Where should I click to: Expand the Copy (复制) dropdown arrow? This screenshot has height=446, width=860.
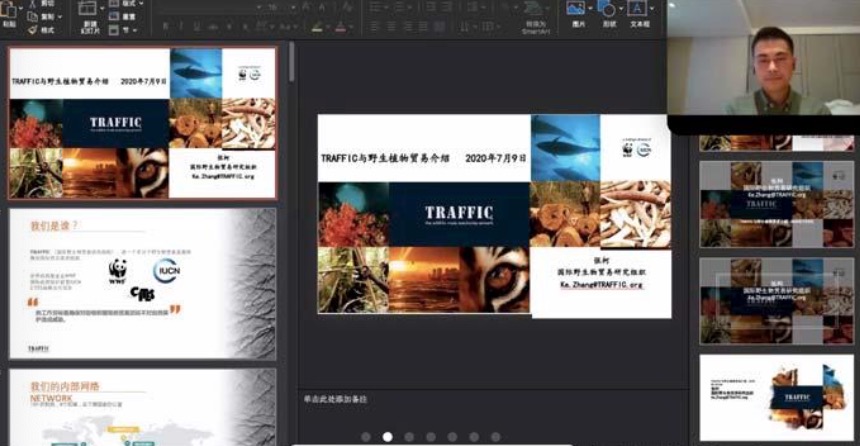[59, 17]
